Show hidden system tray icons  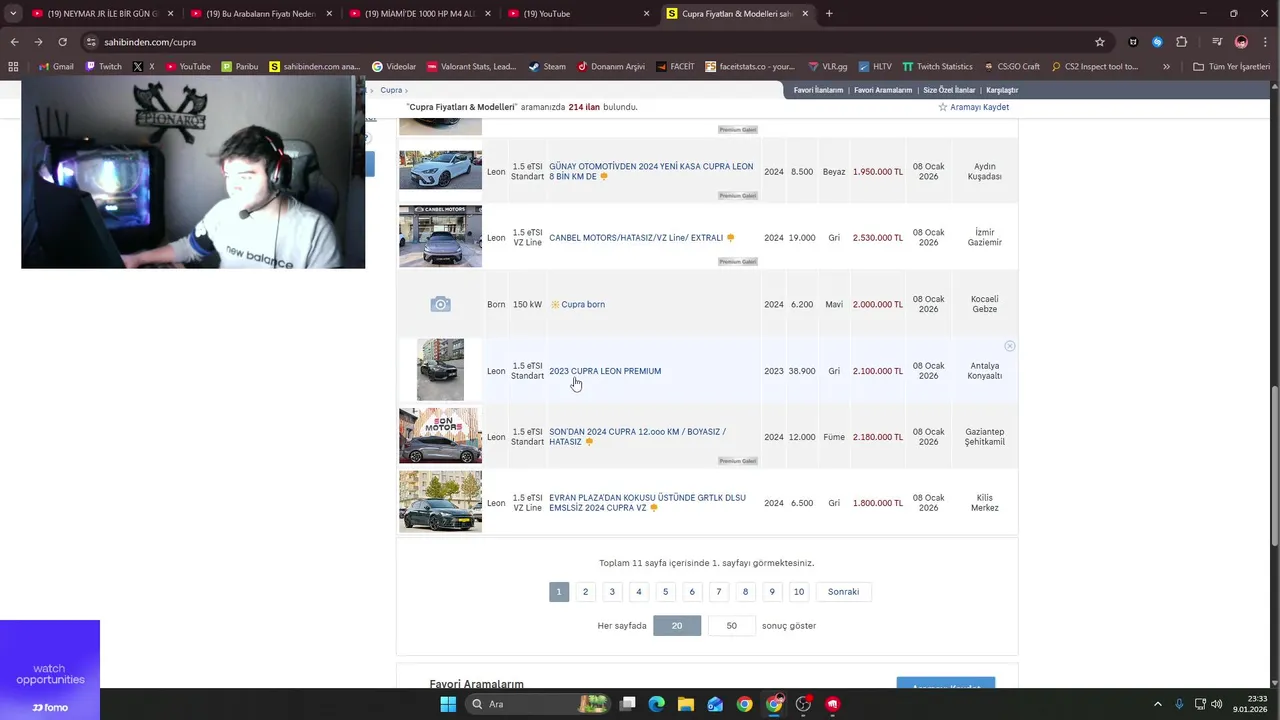click(x=1158, y=704)
